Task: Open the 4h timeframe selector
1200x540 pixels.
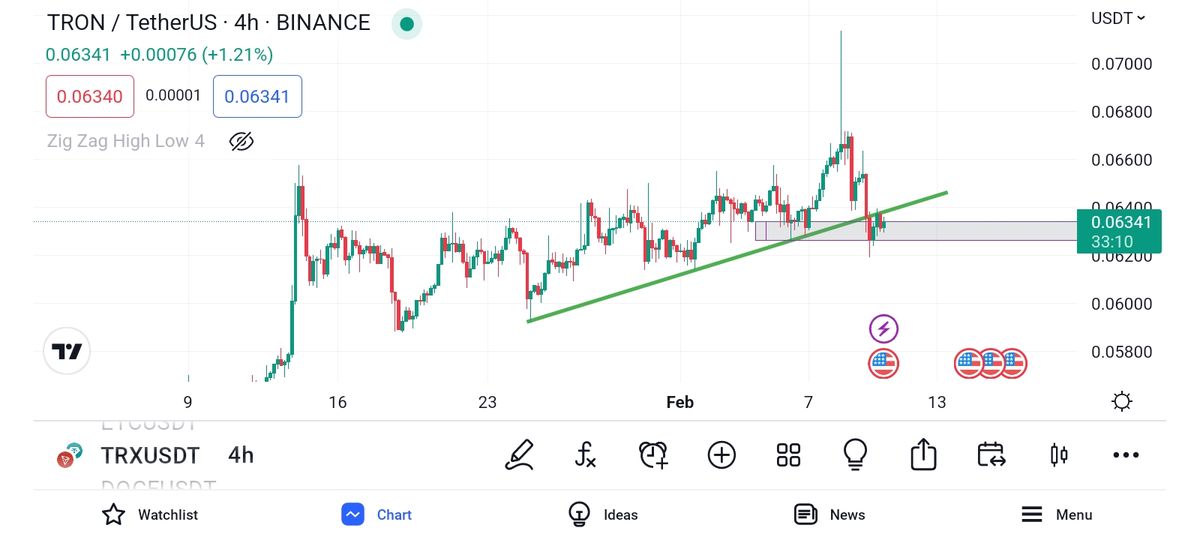Action: point(241,455)
